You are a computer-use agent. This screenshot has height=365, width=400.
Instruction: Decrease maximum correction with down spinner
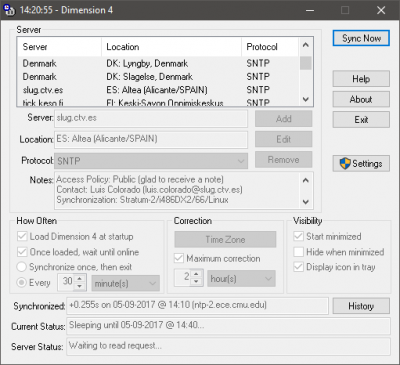(196, 282)
